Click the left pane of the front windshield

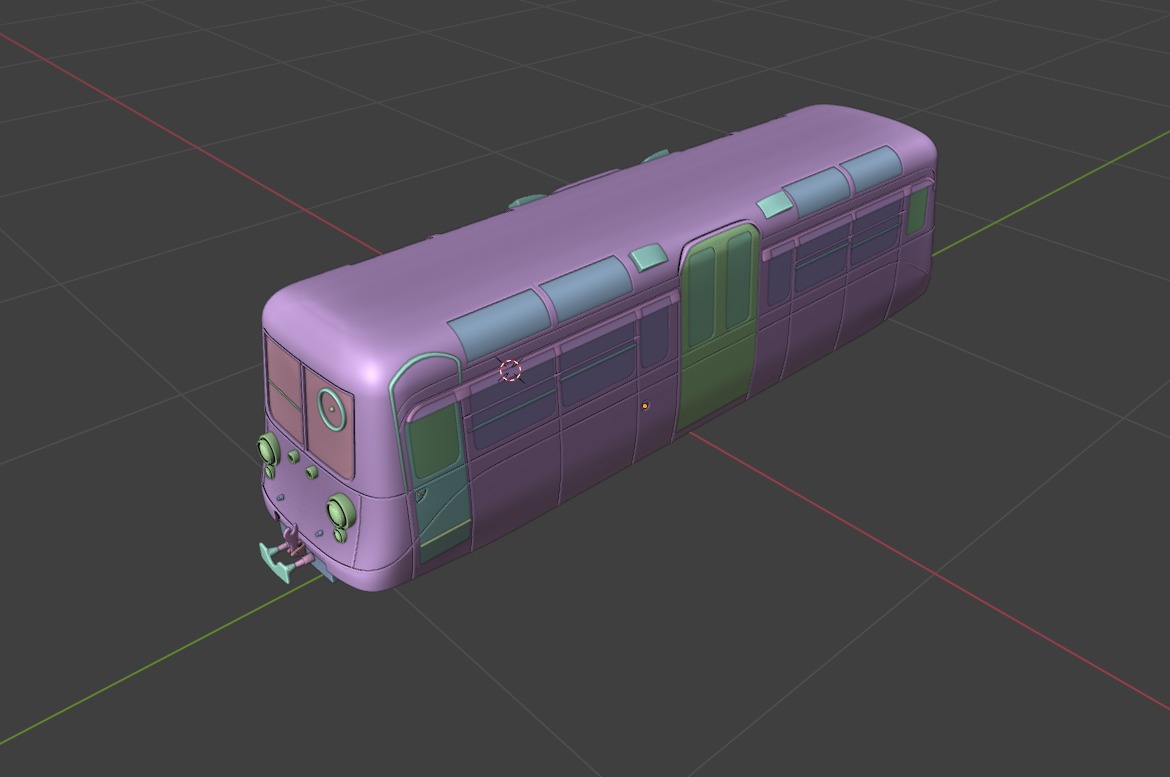tap(284, 389)
